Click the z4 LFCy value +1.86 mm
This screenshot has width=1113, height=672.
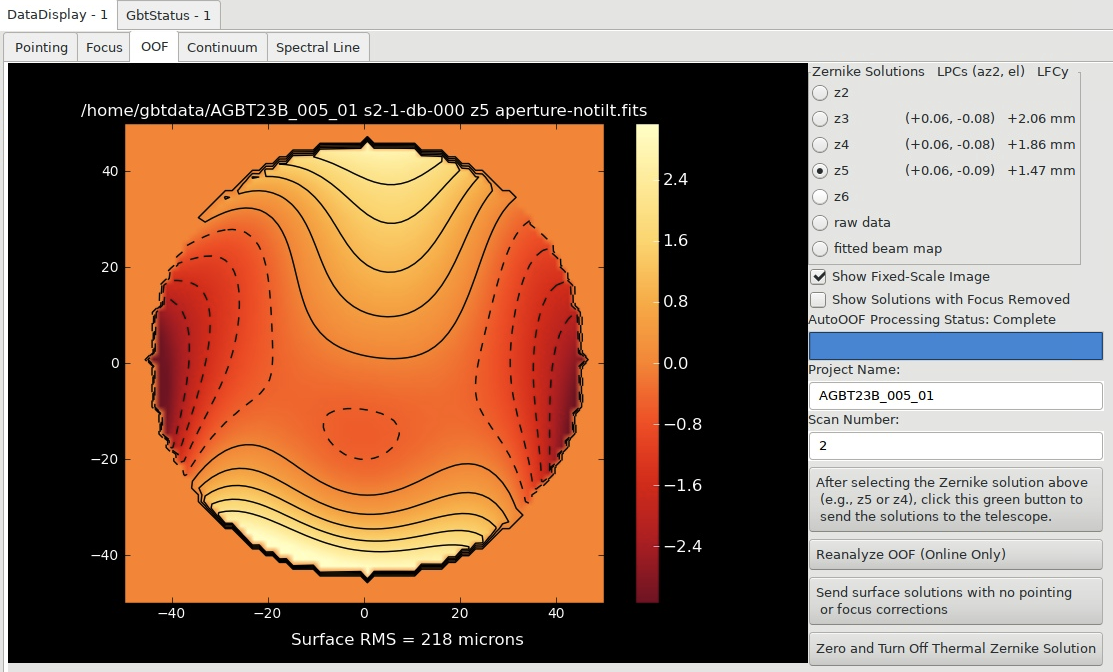(1041, 145)
